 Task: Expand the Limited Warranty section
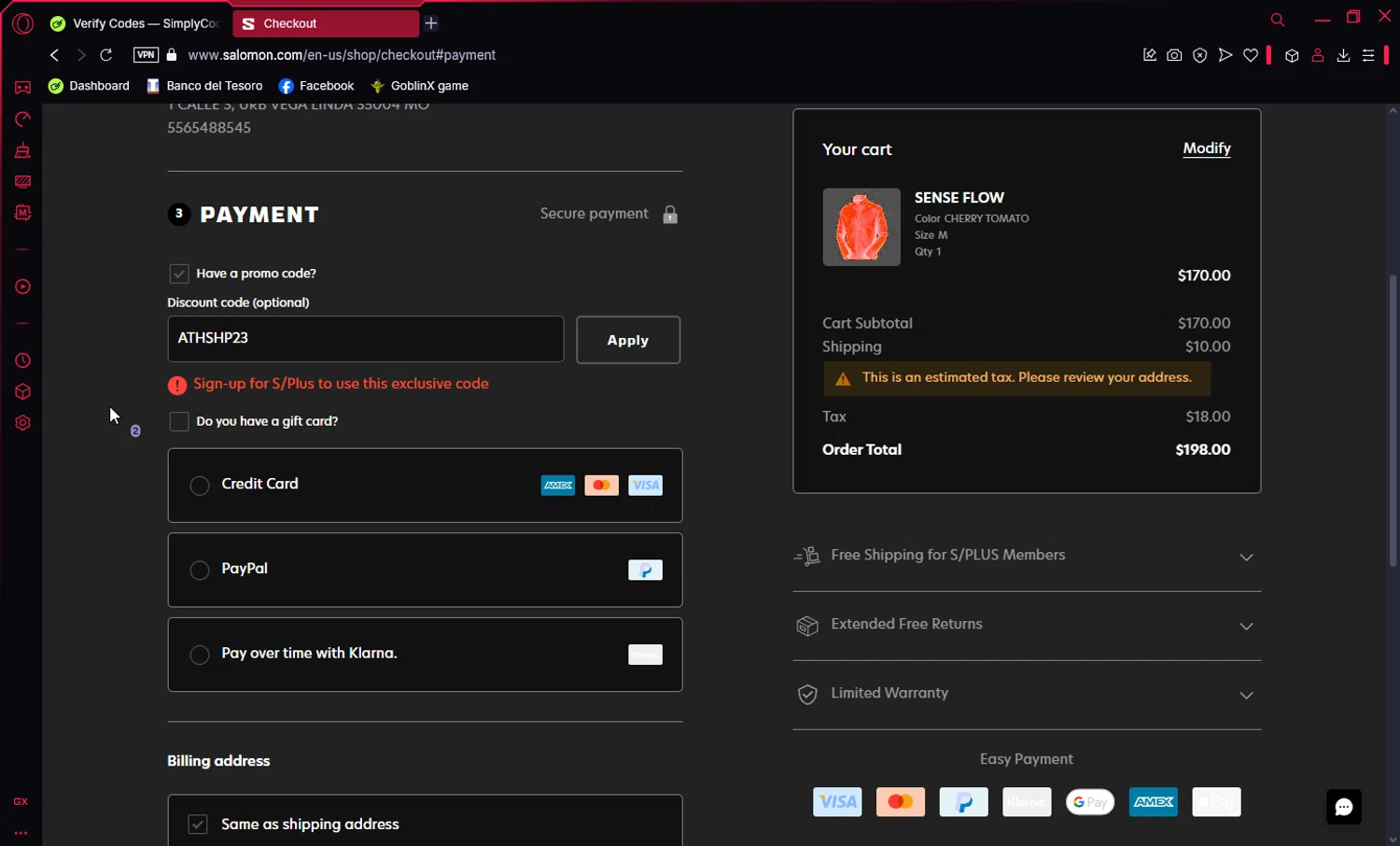(1027, 695)
